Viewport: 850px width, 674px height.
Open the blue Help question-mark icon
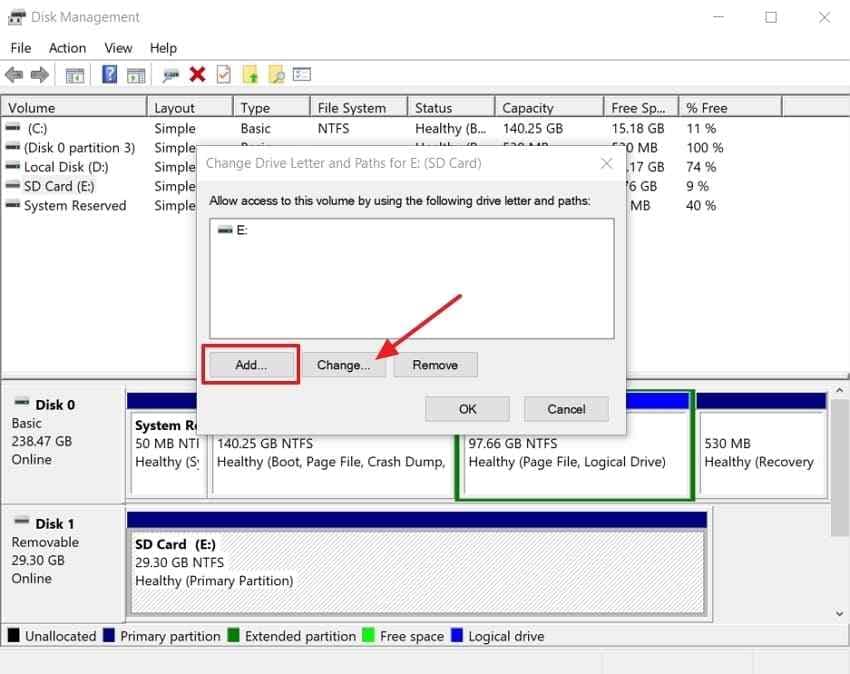point(110,74)
